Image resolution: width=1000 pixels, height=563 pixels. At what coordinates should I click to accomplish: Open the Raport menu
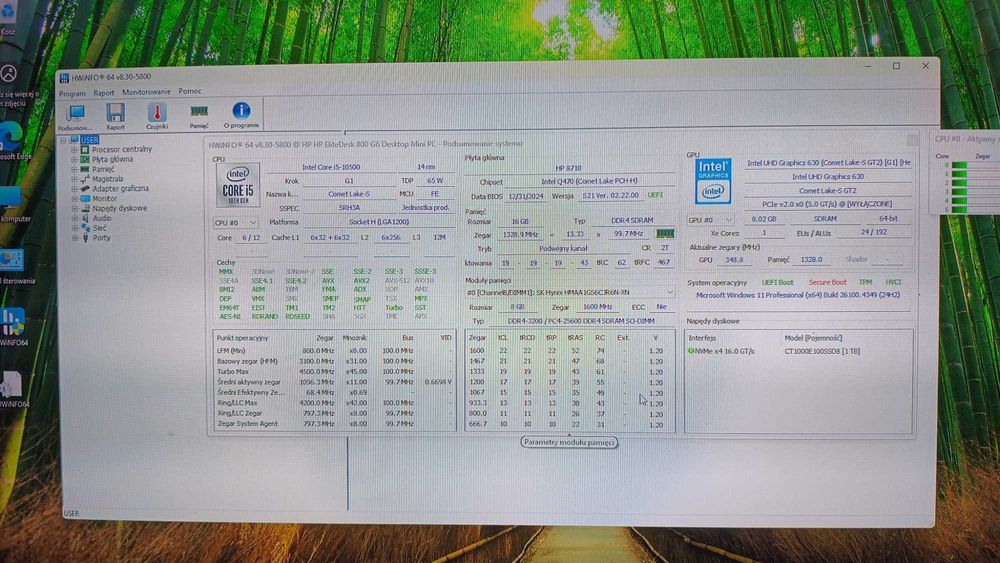103,93
